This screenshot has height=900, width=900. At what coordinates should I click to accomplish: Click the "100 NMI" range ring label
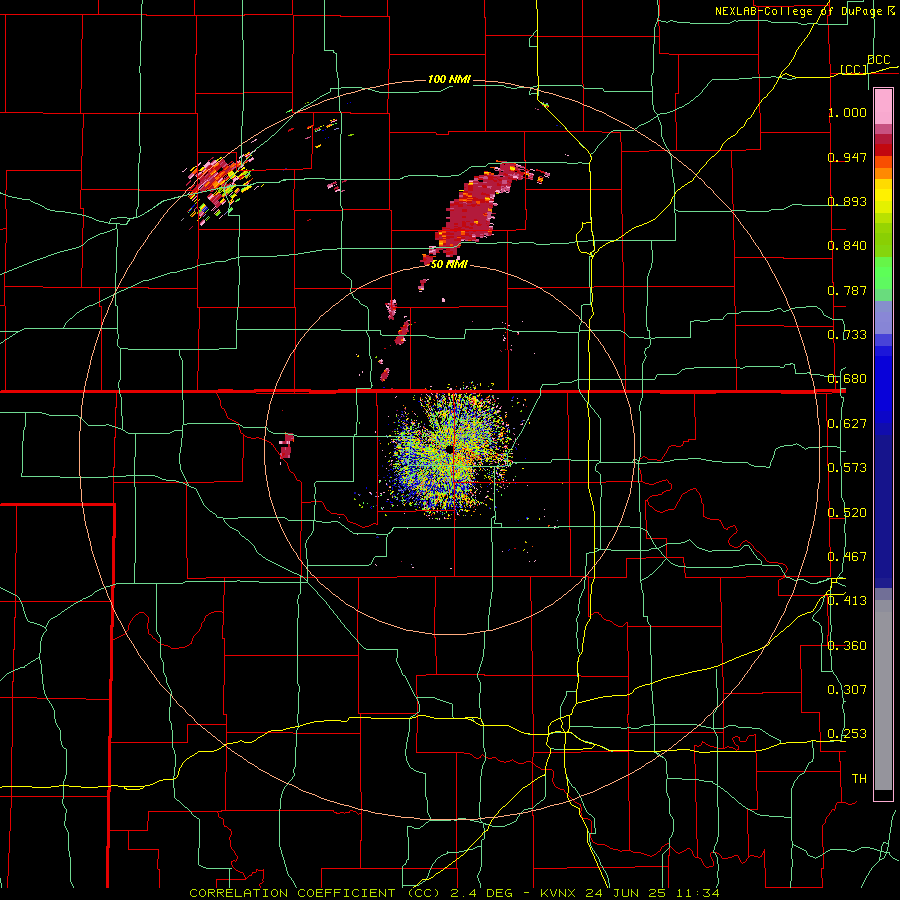(x=449, y=79)
